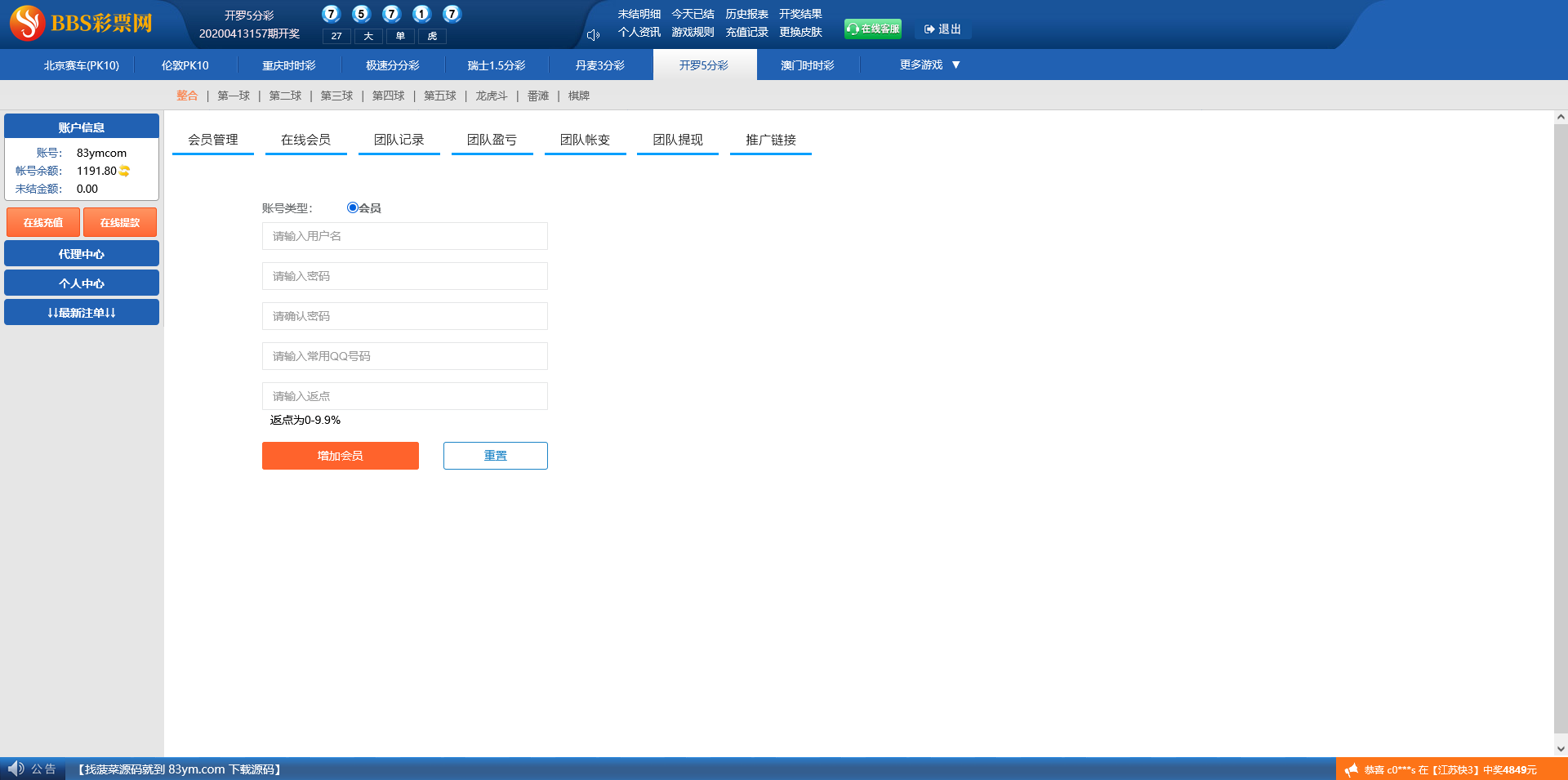The height and width of the screenshot is (780, 1568).
Task: Click the megaphone icon in winner ticker
Action: 1352,769
